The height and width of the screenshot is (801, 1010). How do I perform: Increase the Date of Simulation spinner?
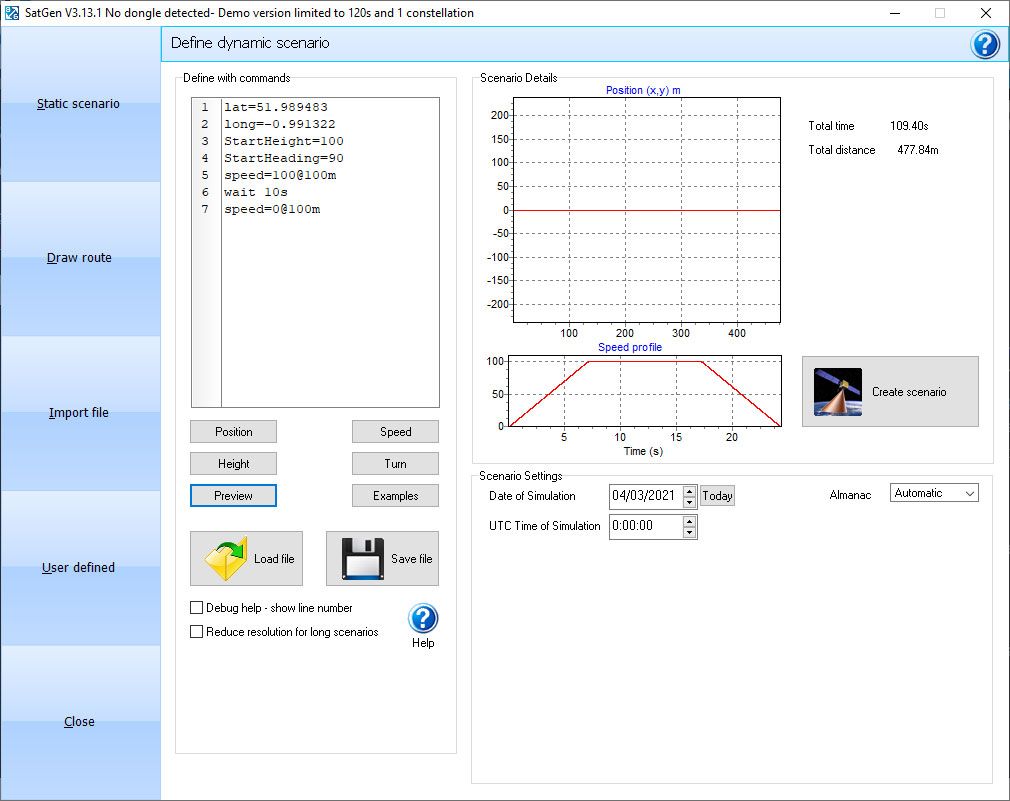pos(689,491)
